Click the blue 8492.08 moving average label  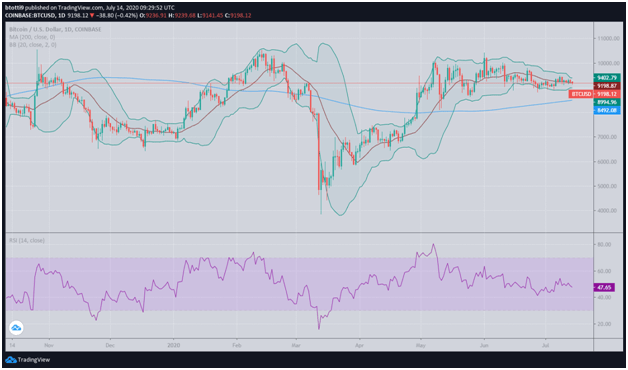coord(607,109)
